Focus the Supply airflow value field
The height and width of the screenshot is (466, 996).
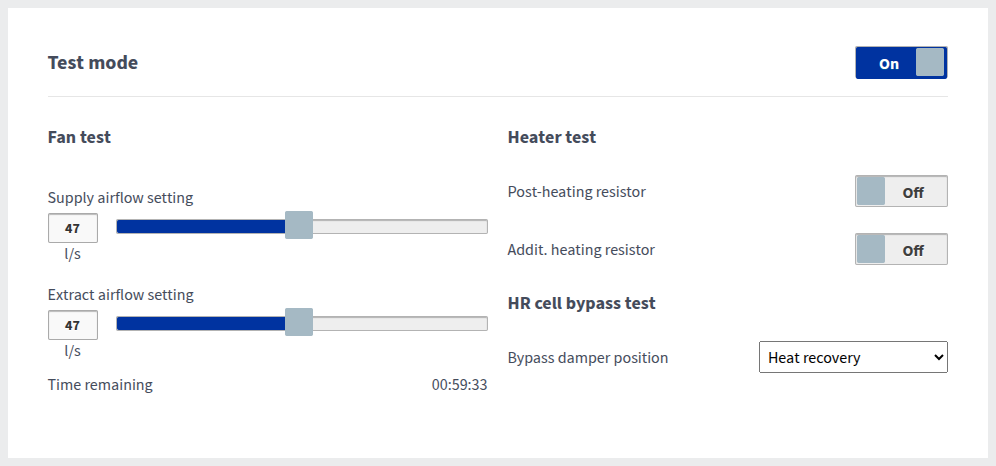tap(73, 228)
